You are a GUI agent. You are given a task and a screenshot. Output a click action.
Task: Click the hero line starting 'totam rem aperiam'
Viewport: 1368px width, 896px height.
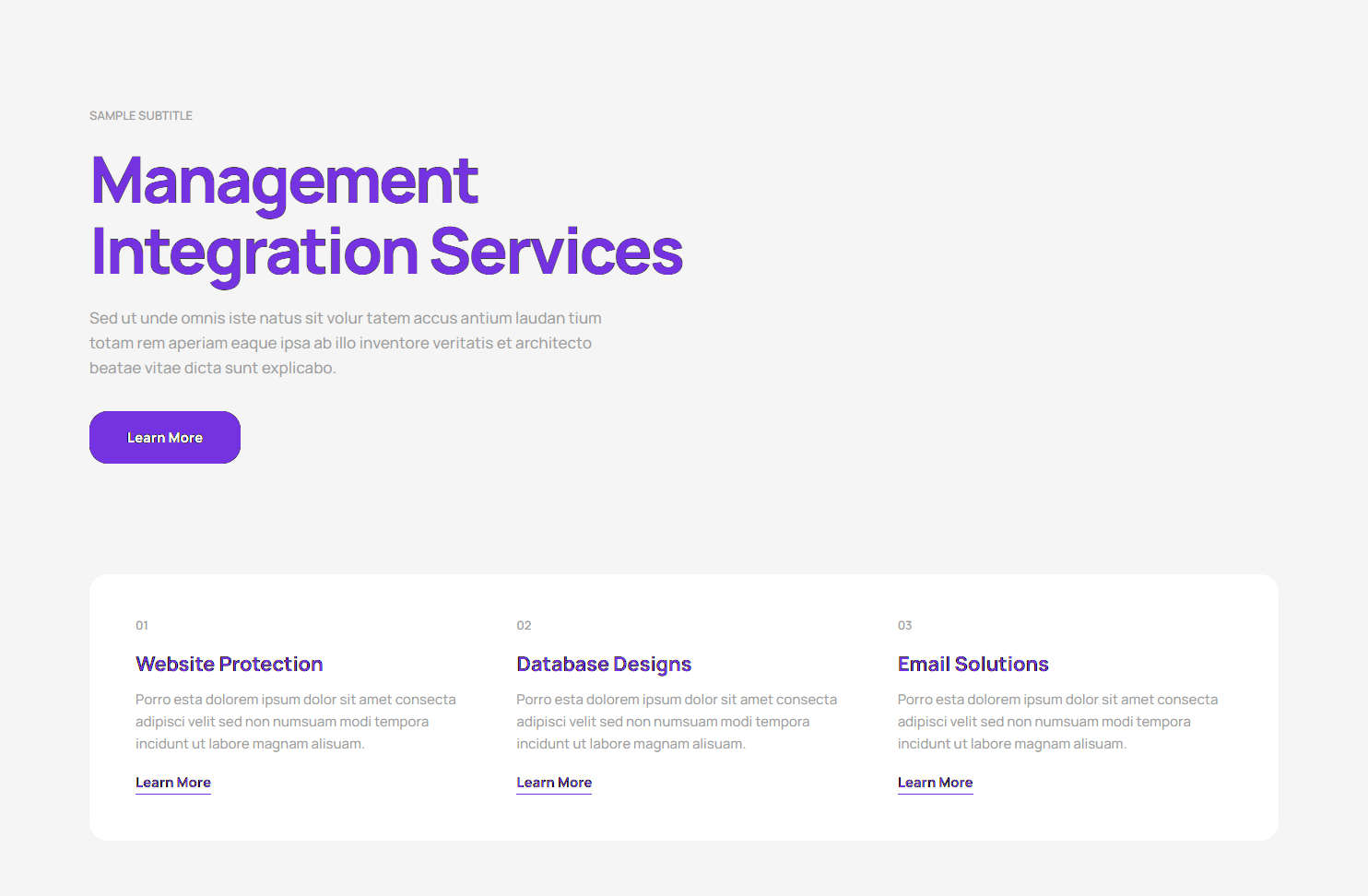click(340, 344)
